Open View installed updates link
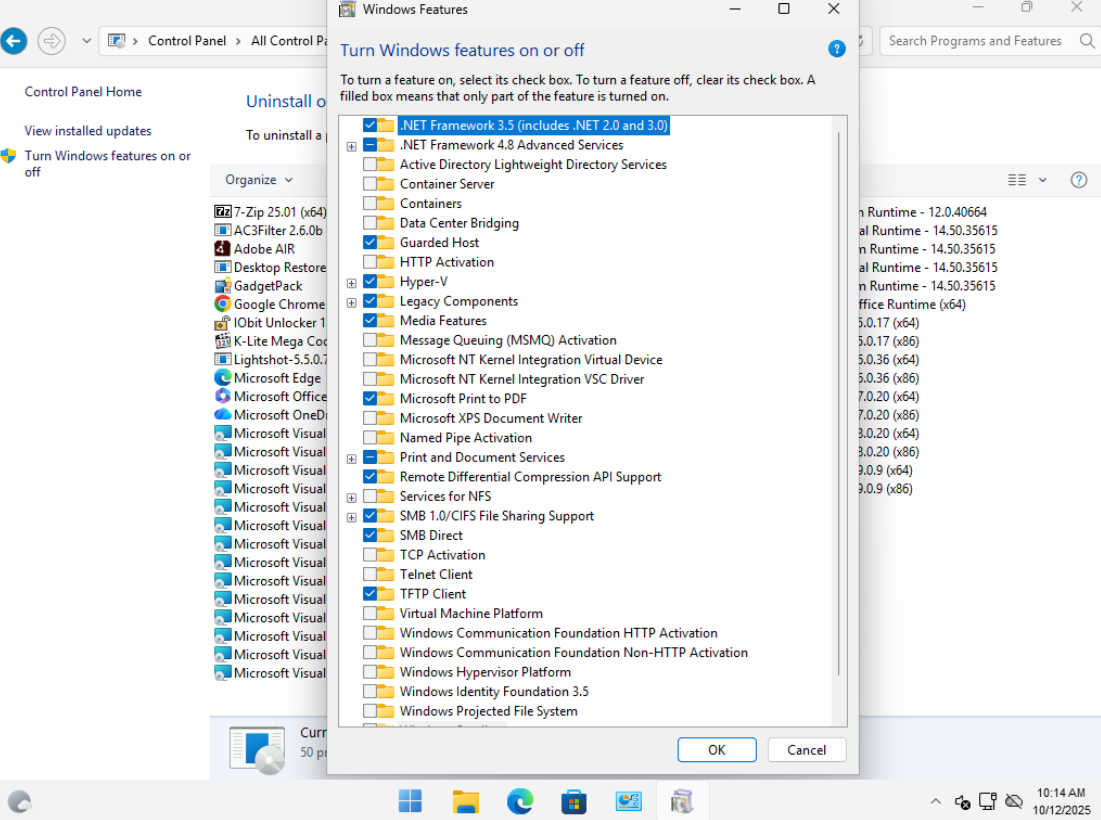The width and height of the screenshot is (1101, 820). tap(88, 131)
